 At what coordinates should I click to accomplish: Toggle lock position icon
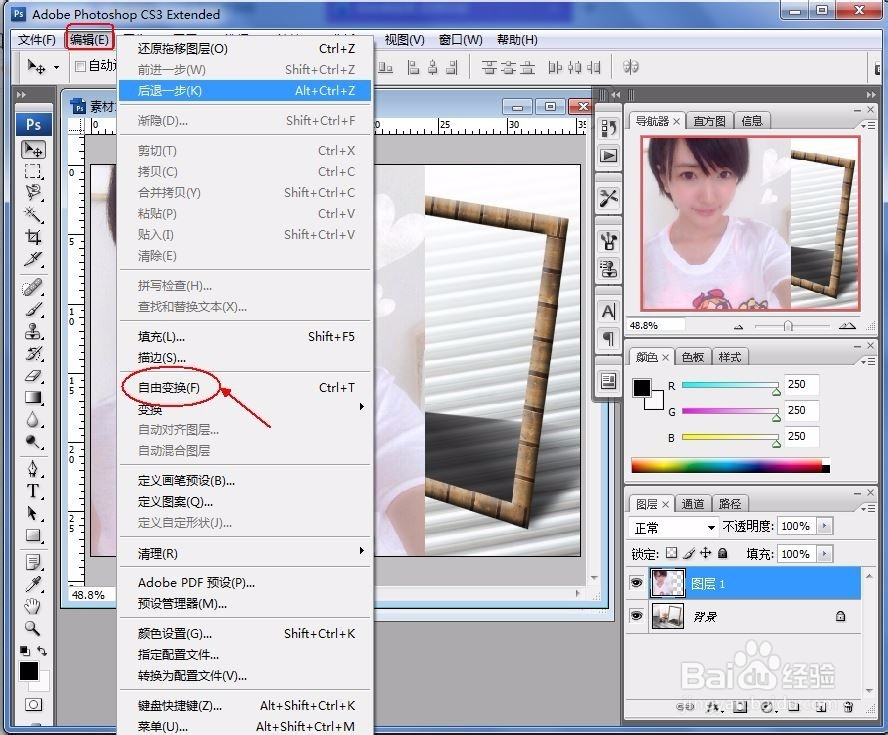pyautogui.click(x=706, y=553)
